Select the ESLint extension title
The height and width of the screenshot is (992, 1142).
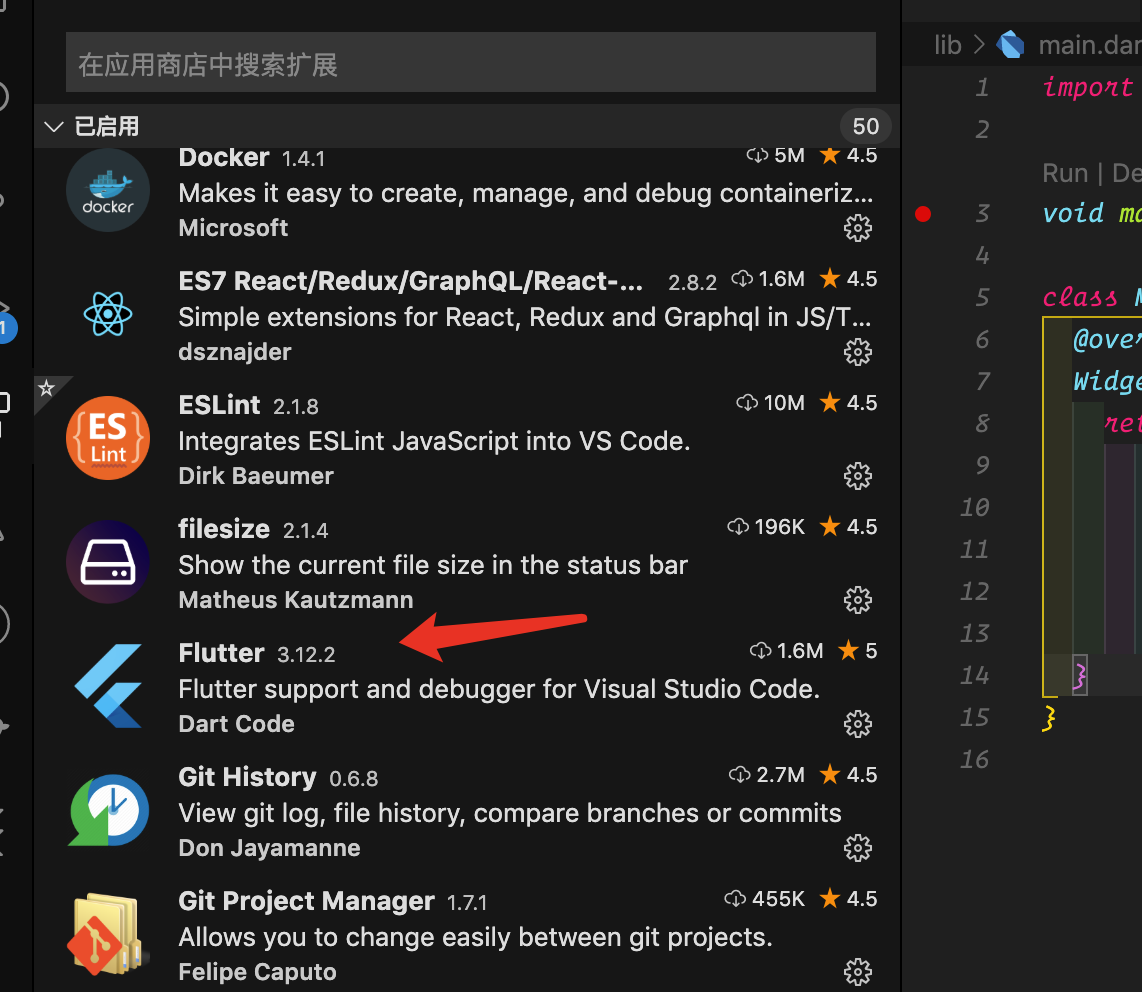coord(219,405)
